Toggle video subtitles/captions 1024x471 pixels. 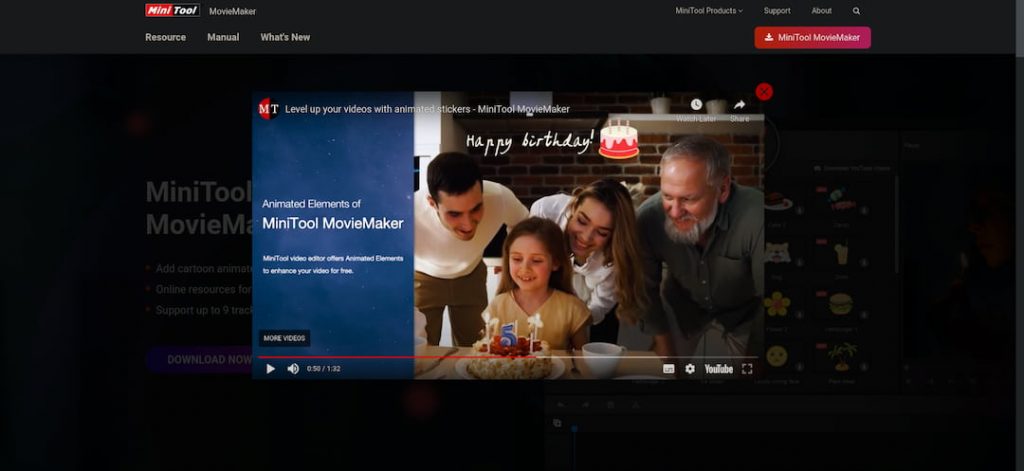pyautogui.click(x=668, y=369)
